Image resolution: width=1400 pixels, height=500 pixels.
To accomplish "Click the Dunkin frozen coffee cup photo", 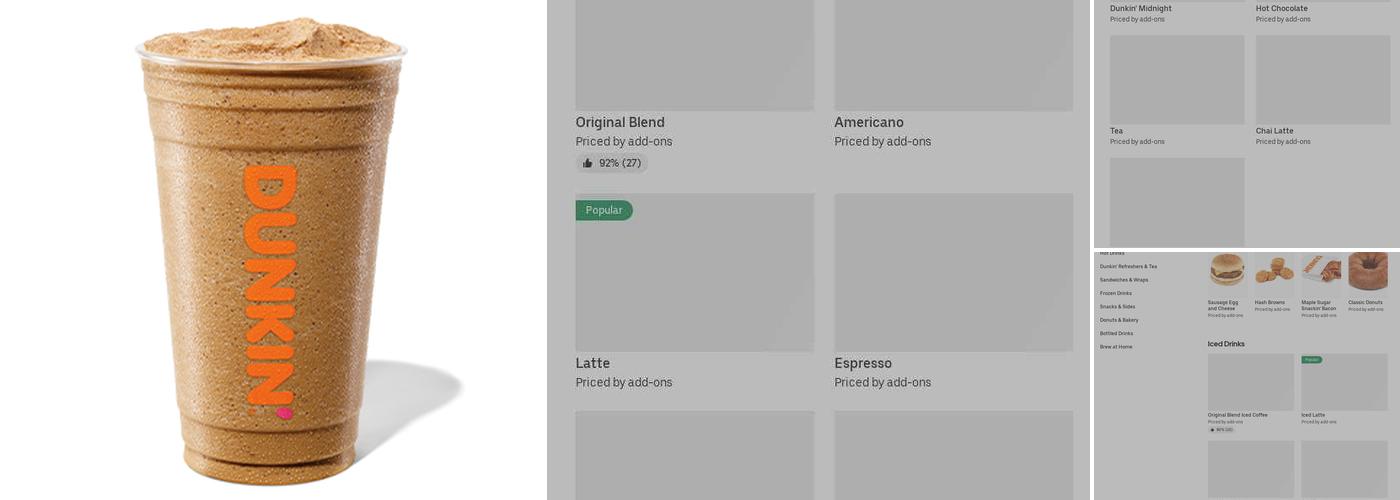I will (x=271, y=250).
